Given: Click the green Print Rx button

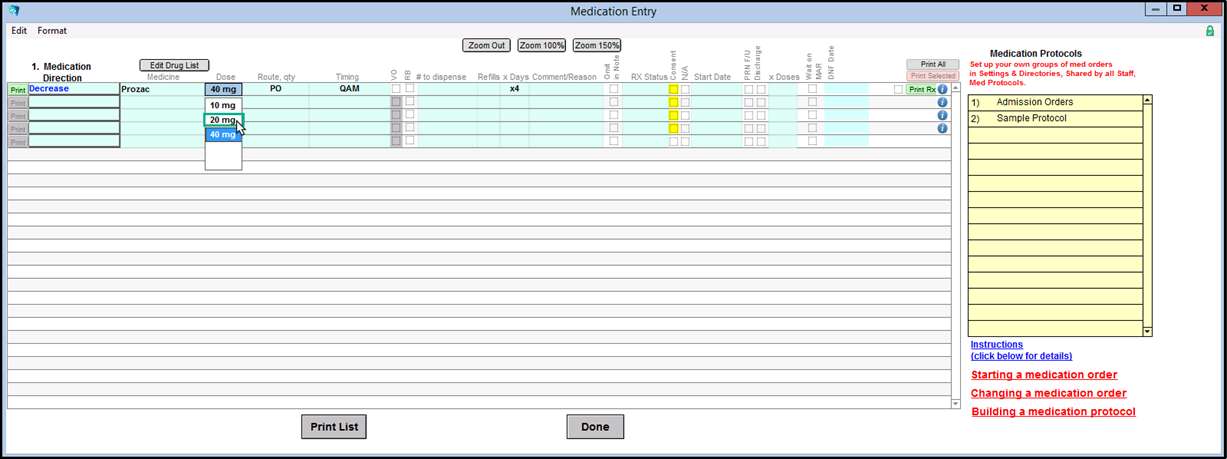Looking at the screenshot, I should 921,89.
